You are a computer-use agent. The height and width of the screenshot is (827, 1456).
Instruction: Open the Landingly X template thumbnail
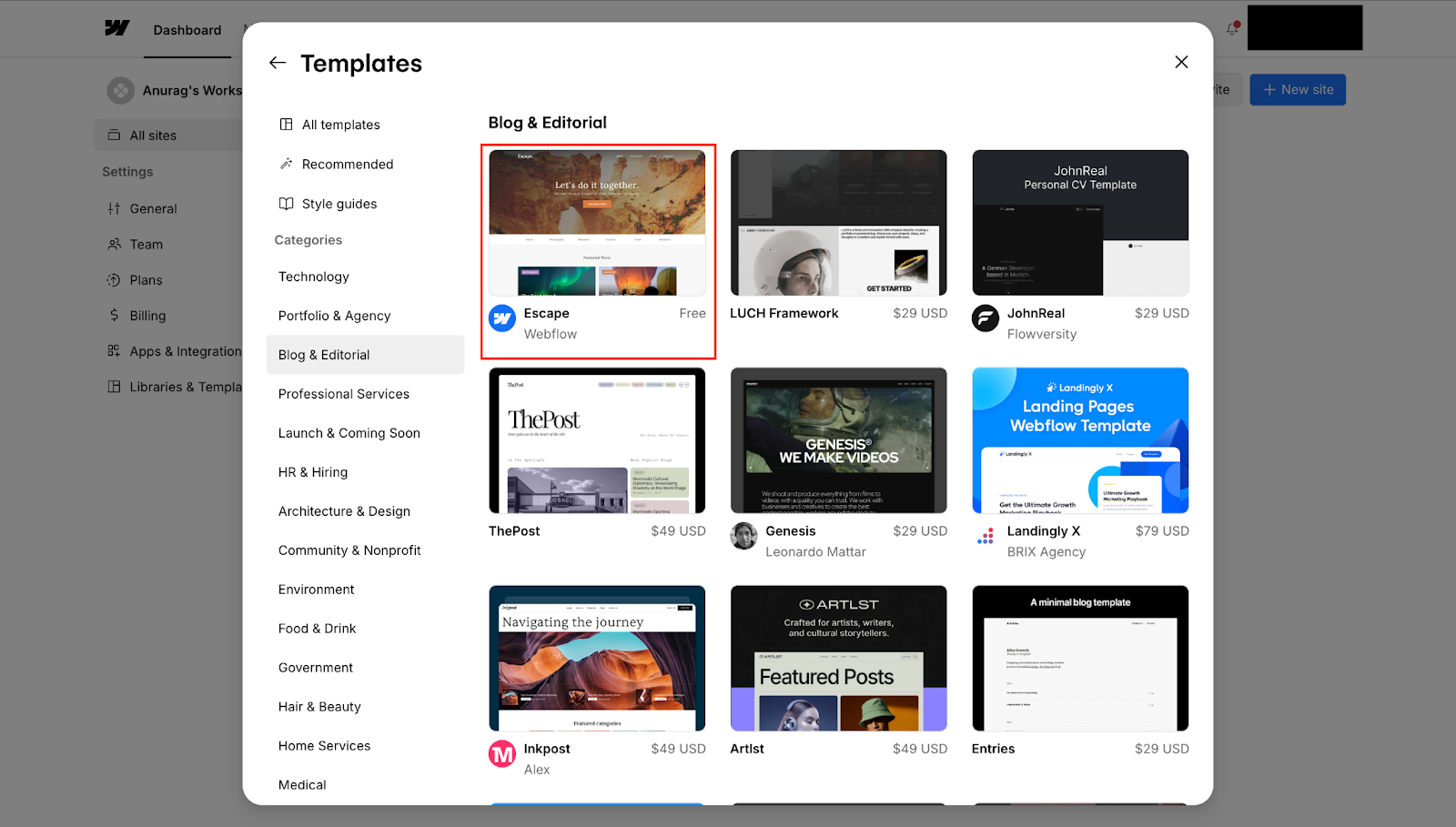tap(1080, 440)
